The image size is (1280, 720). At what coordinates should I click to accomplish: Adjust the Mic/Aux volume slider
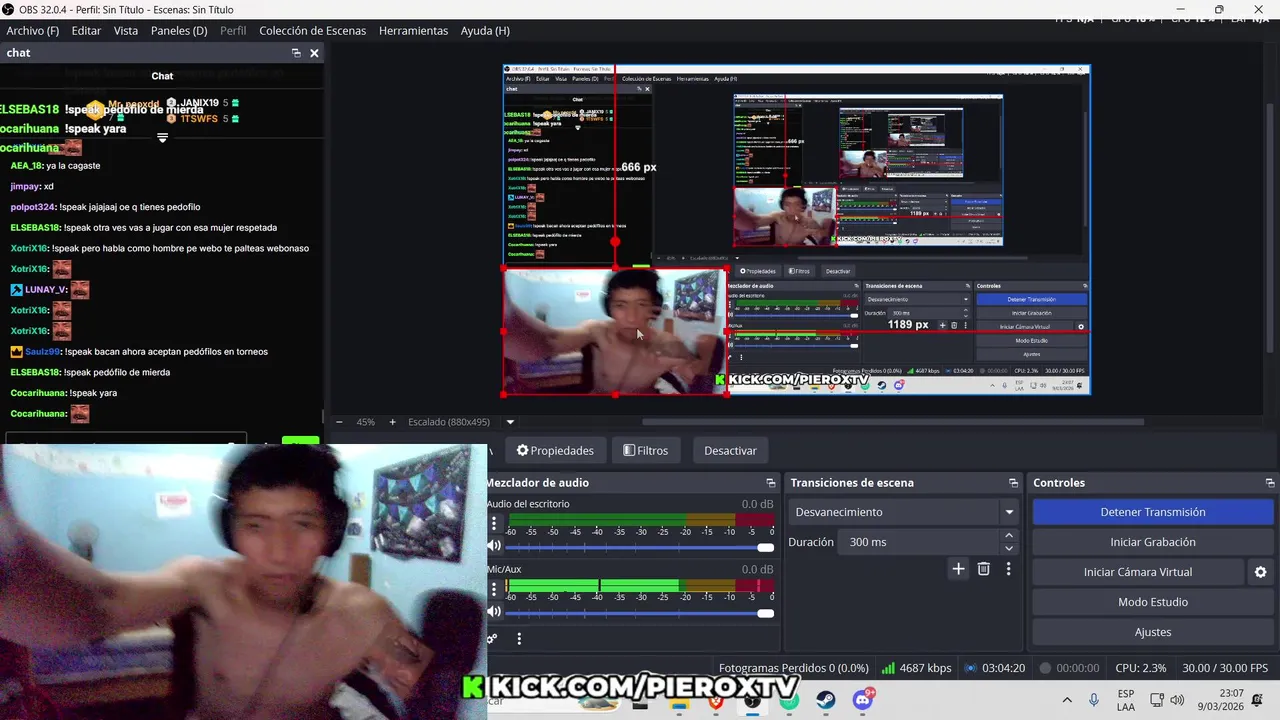click(x=638, y=612)
